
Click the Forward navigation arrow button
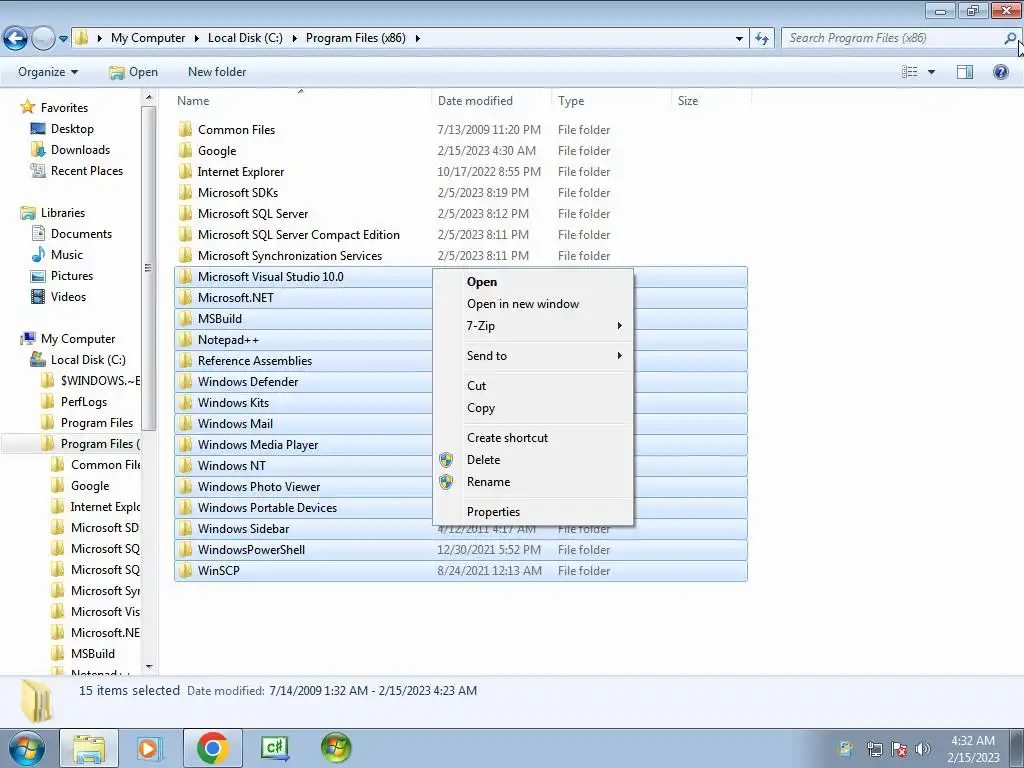click(x=43, y=39)
